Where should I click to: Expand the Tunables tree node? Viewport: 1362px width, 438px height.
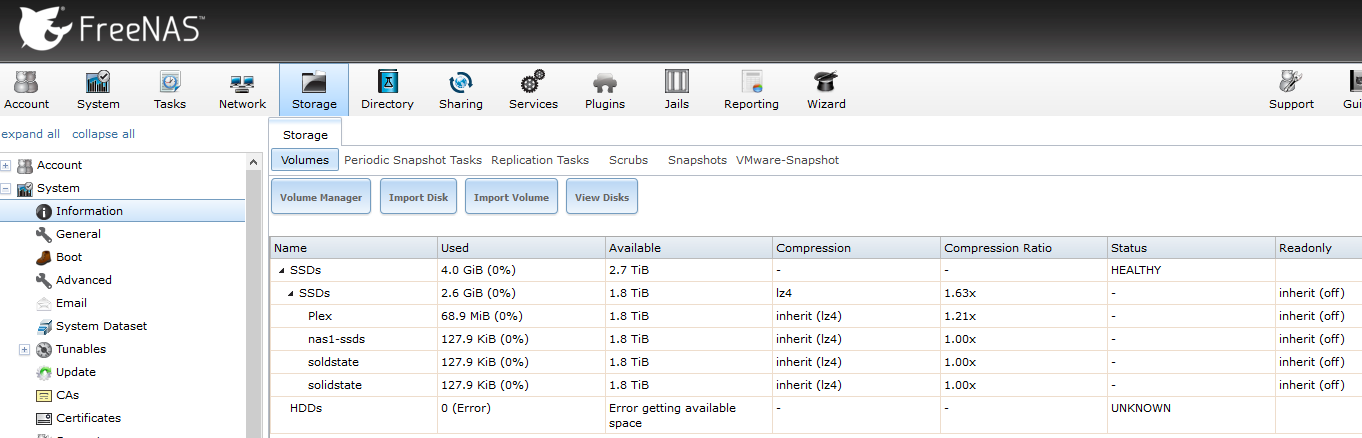click(x=25, y=349)
